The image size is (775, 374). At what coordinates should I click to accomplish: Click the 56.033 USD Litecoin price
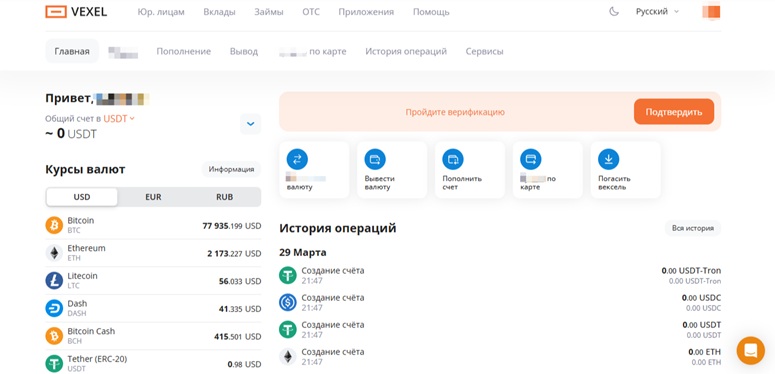coord(240,281)
